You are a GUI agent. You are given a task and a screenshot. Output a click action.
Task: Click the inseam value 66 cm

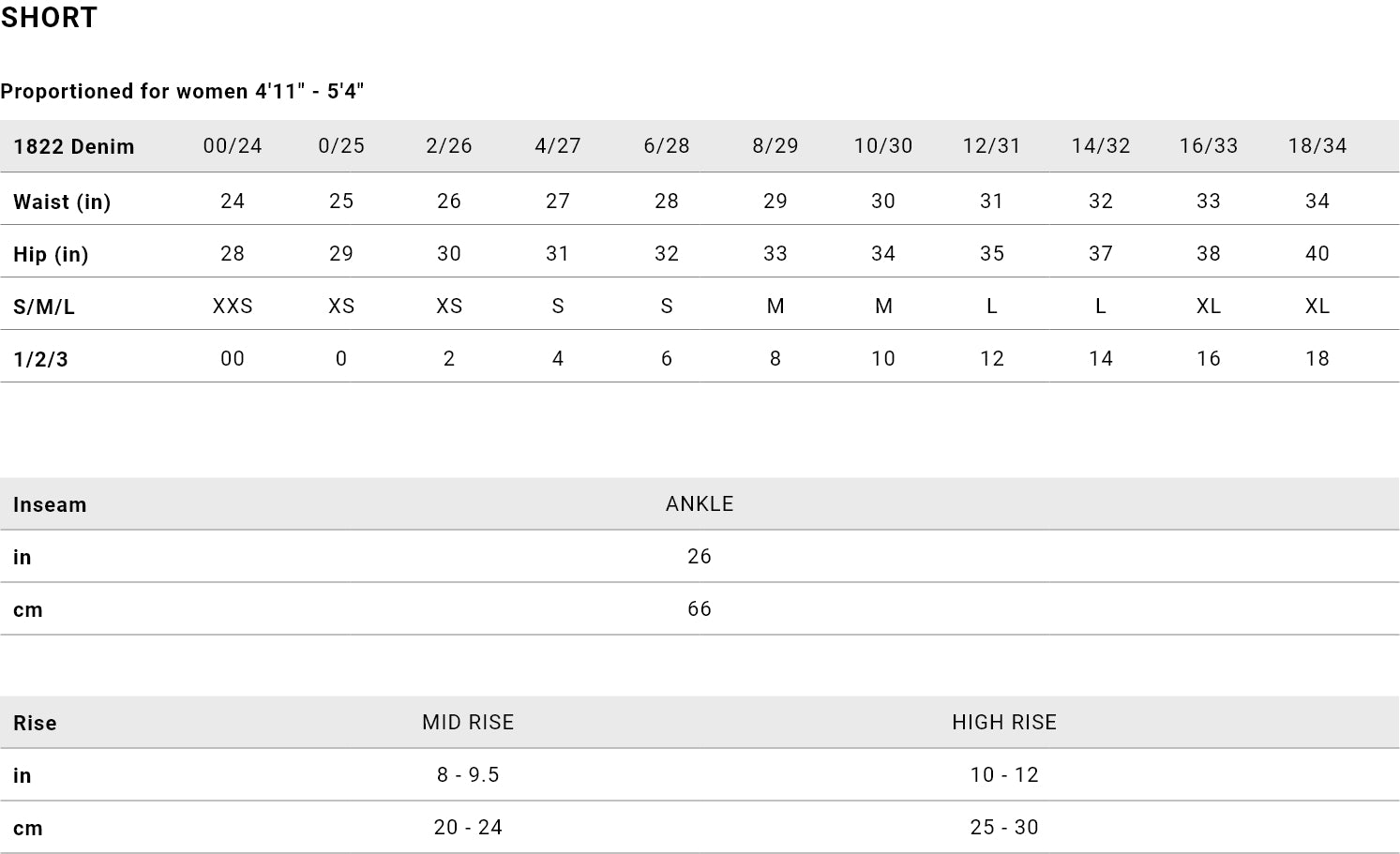point(700,609)
